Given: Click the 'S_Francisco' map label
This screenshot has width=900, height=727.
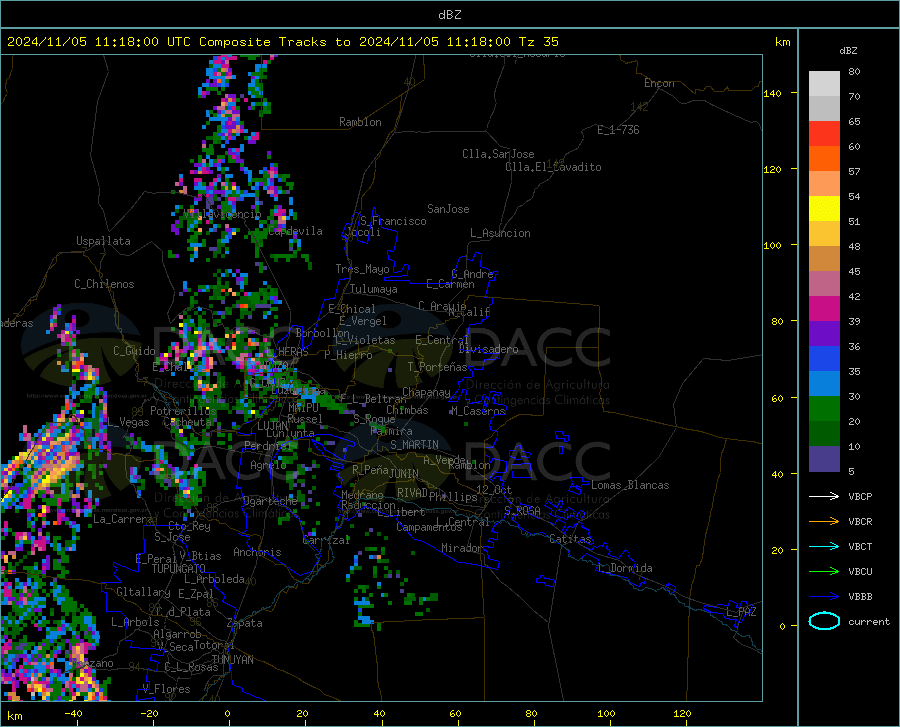Looking at the screenshot, I should tap(393, 221).
